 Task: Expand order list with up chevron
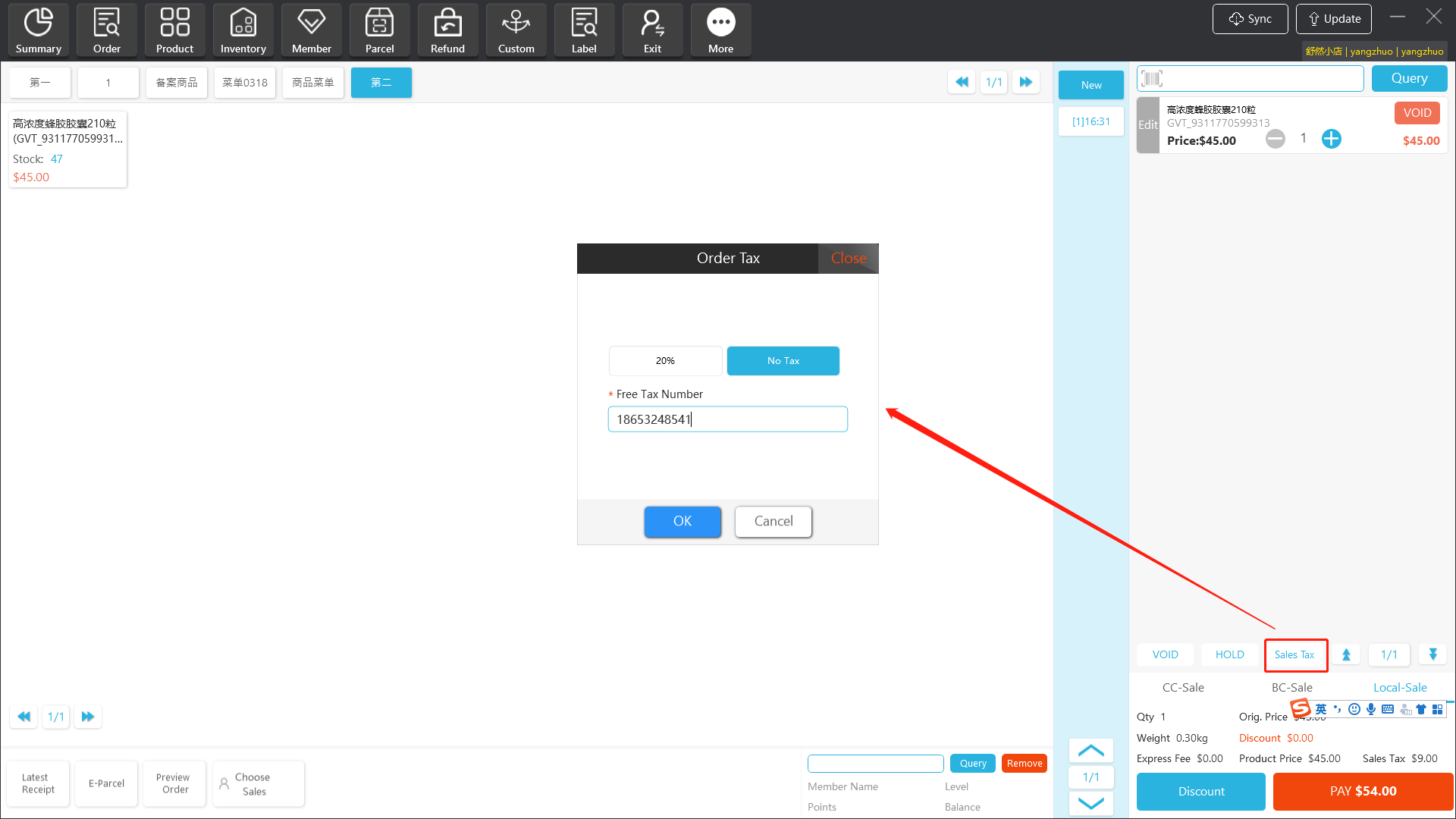pyautogui.click(x=1090, y=751)
